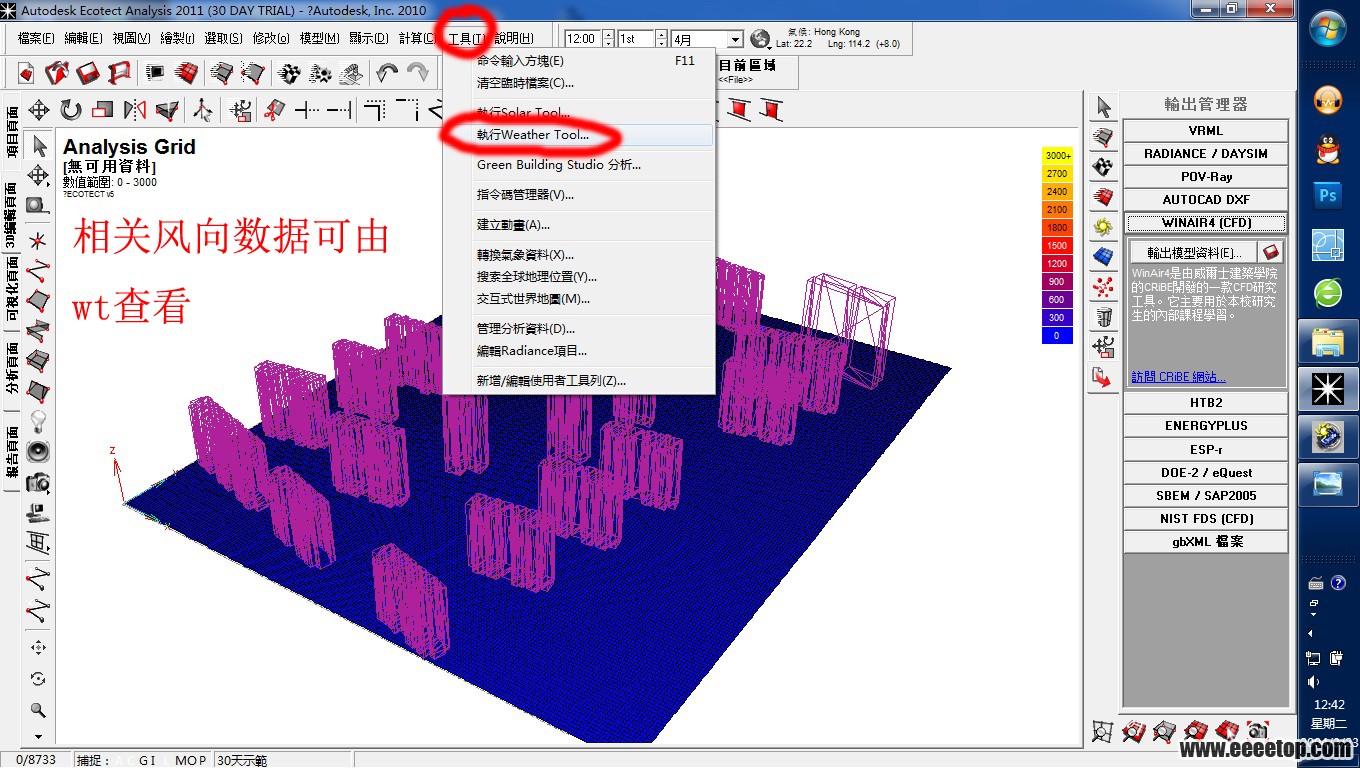The height and width of the screenshot is (768, 1360).
Task: Open the 訪問 CRiBE 網站 link
Action: 1178,377
